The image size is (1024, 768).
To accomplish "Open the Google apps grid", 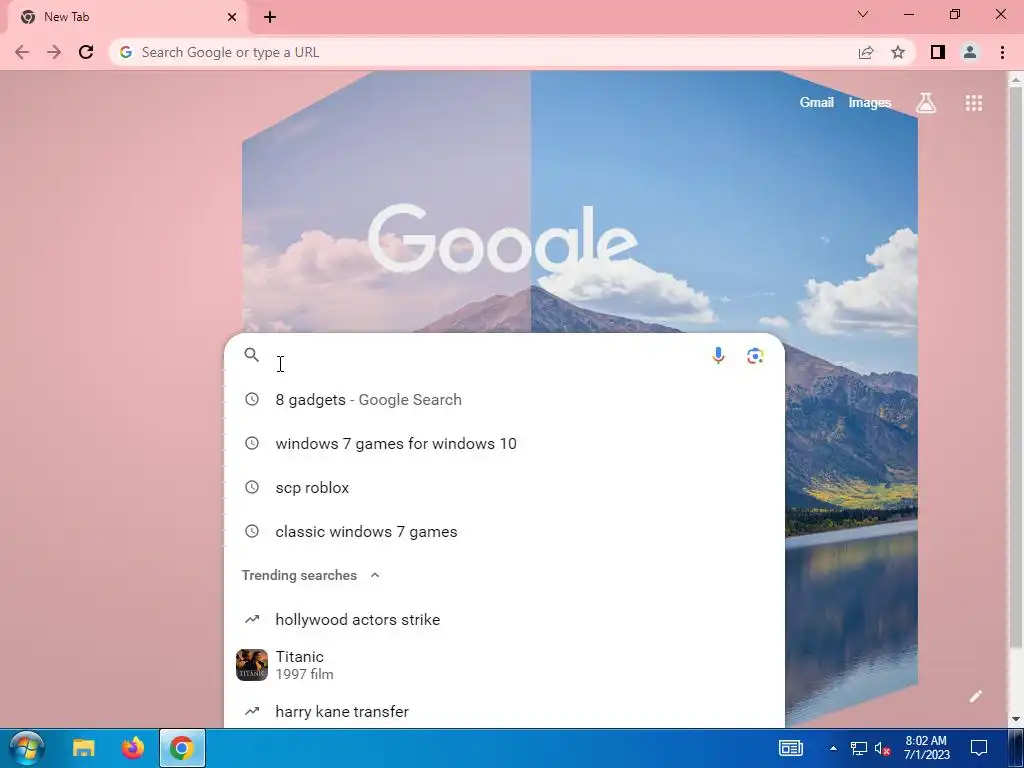I will (974, 103).
